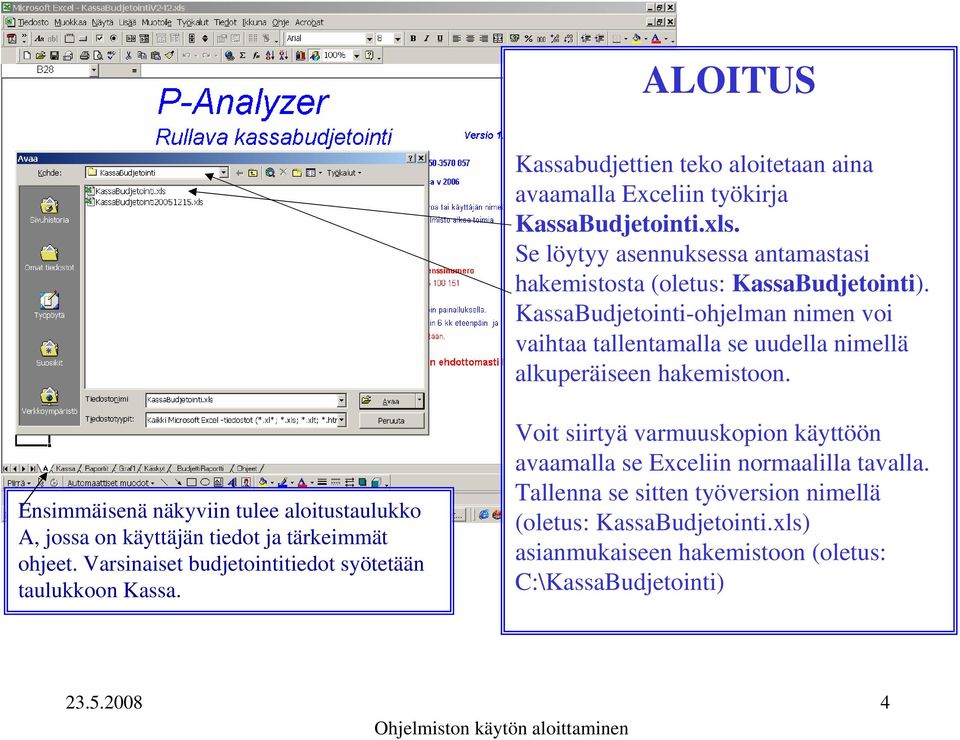Center-align text using toolbar icon
The image size is (960, 740).
coord(470,39)
